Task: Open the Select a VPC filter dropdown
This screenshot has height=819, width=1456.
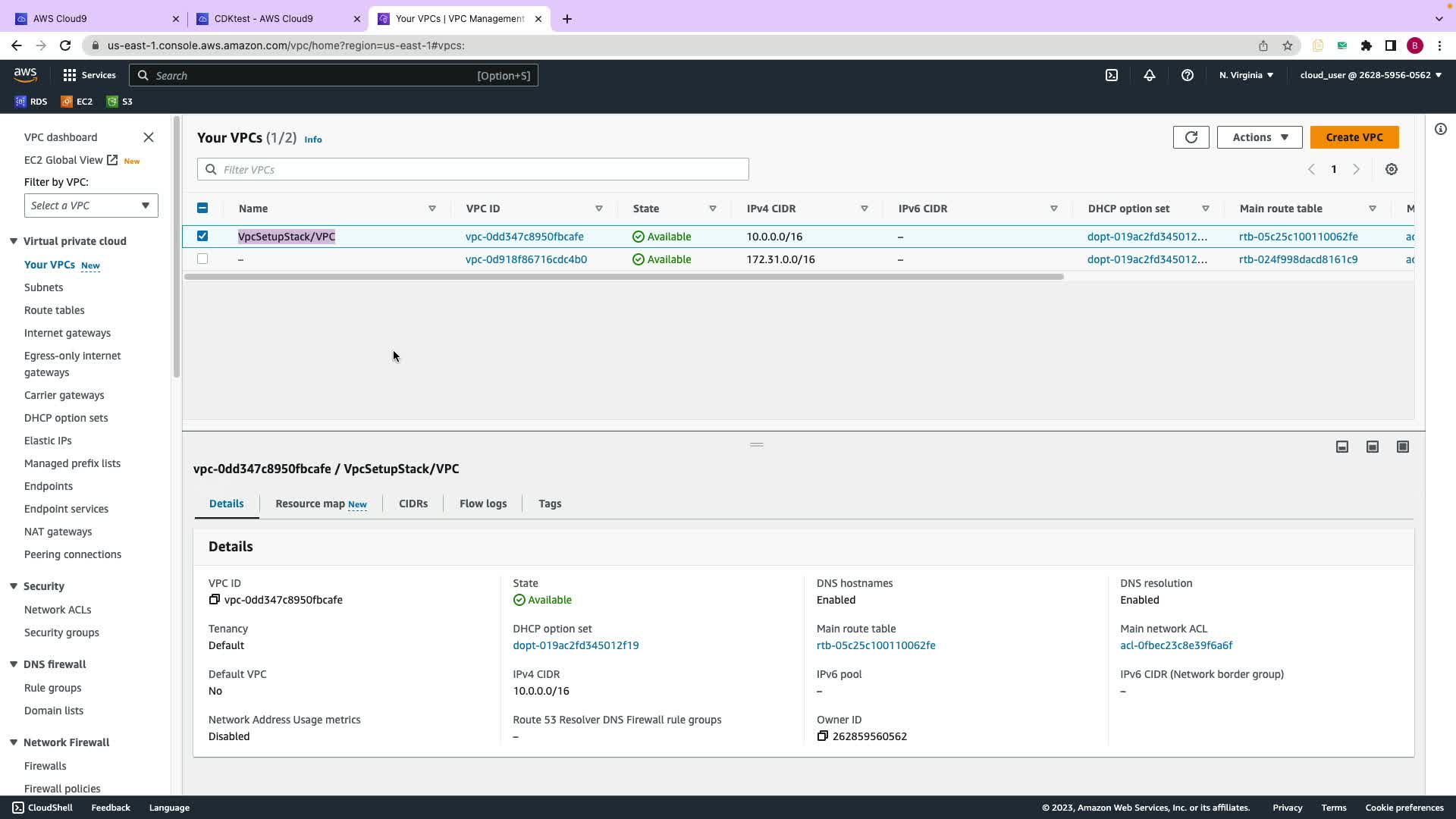Action: (x=91, y=206)
